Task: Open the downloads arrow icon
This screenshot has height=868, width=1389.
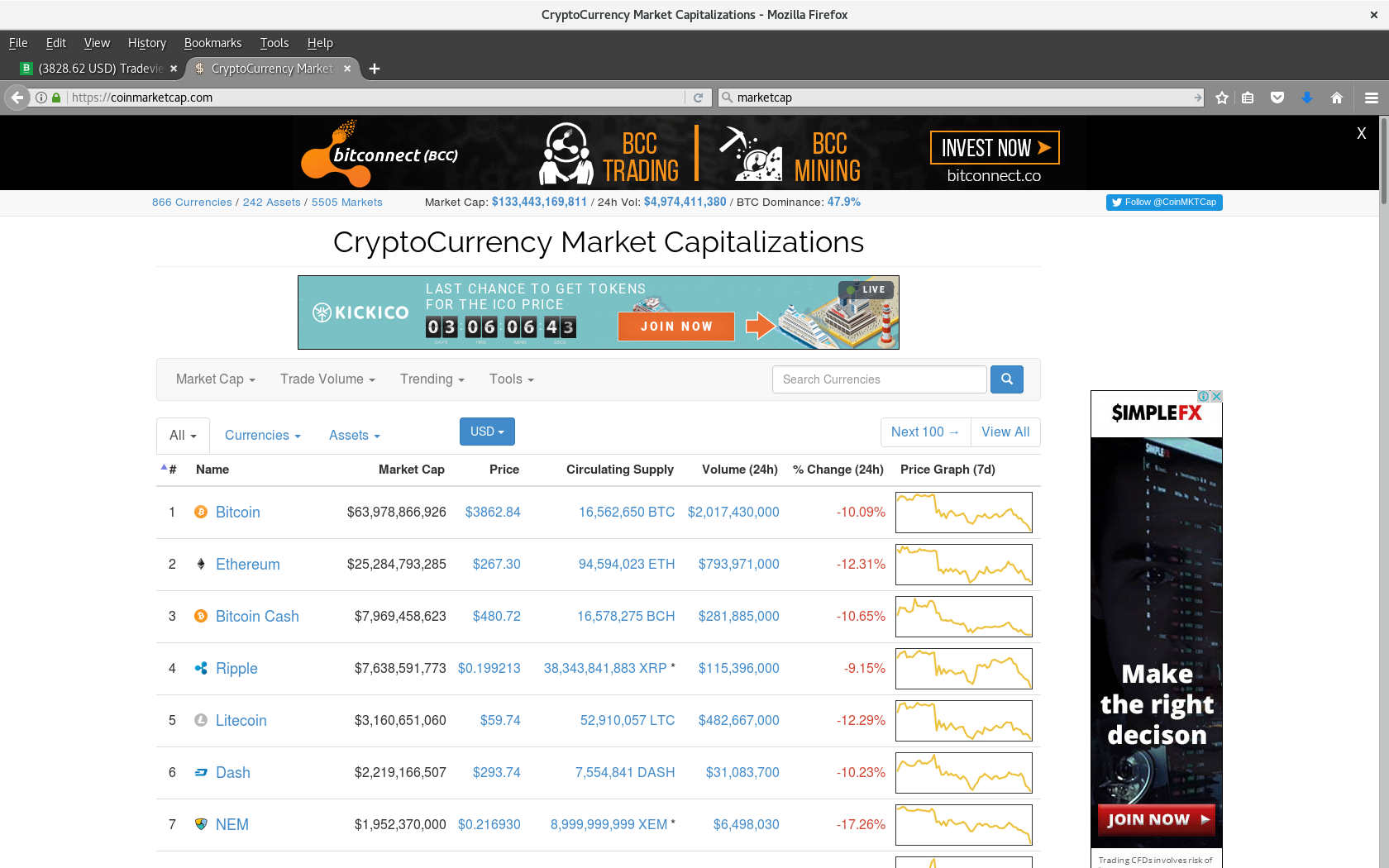Action: [x=1307, y=98]
